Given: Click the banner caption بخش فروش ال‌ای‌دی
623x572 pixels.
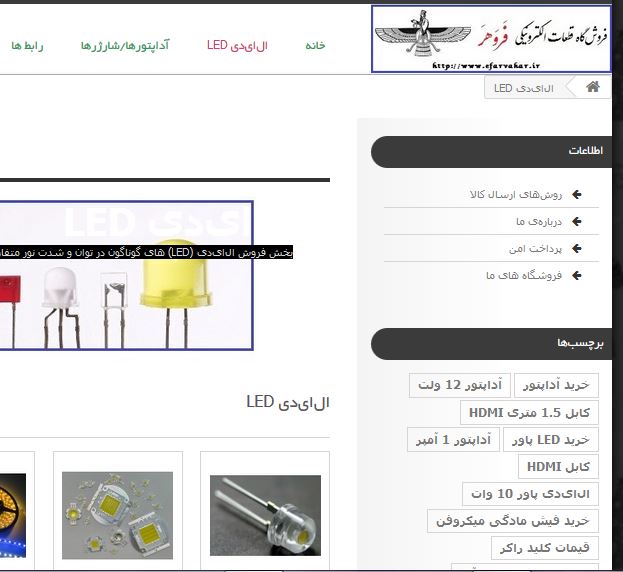Looking at the screenshot, I should tap(146, 253).
